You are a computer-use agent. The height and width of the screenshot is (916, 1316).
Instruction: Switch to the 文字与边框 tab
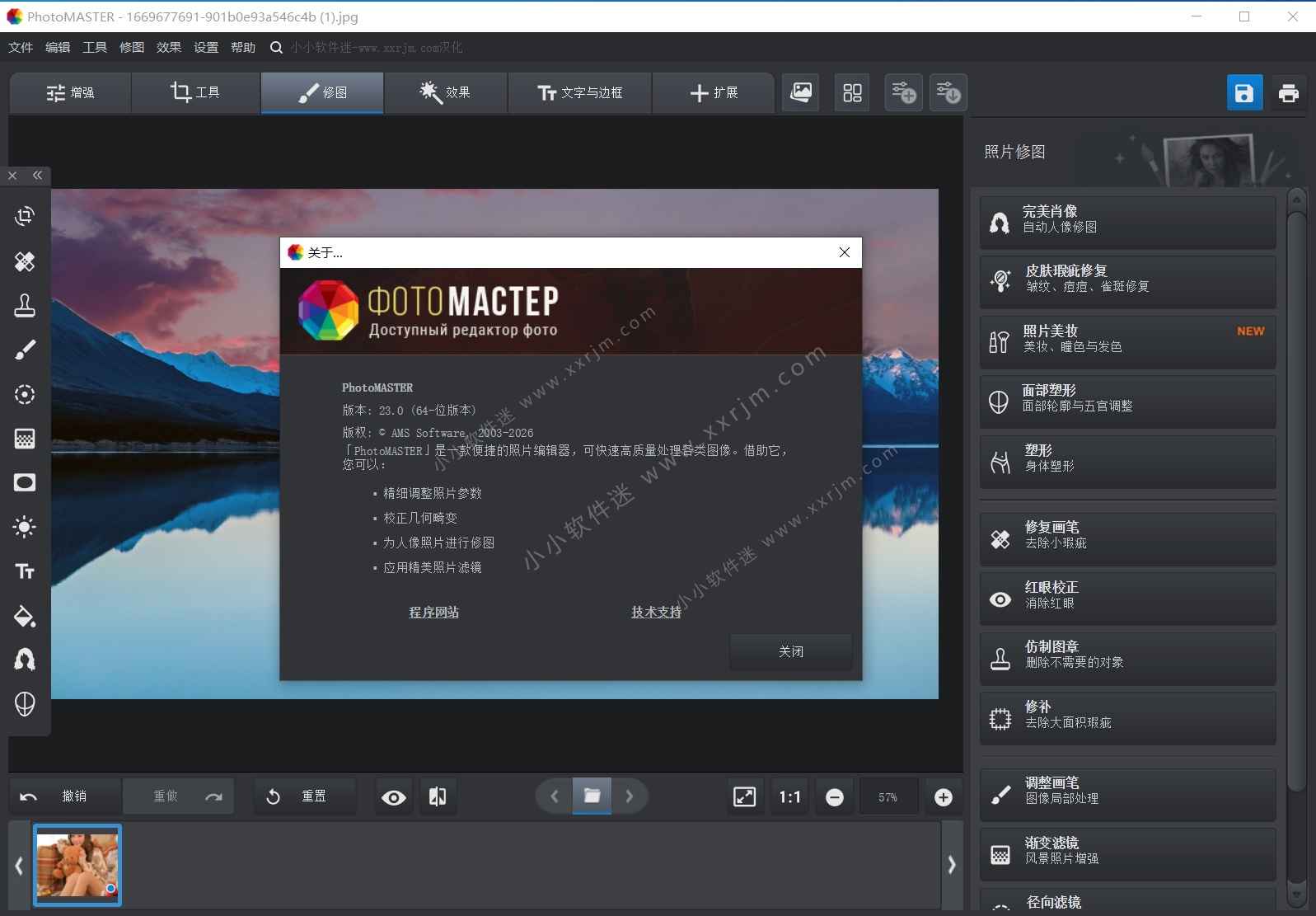(x=580, y=93)
